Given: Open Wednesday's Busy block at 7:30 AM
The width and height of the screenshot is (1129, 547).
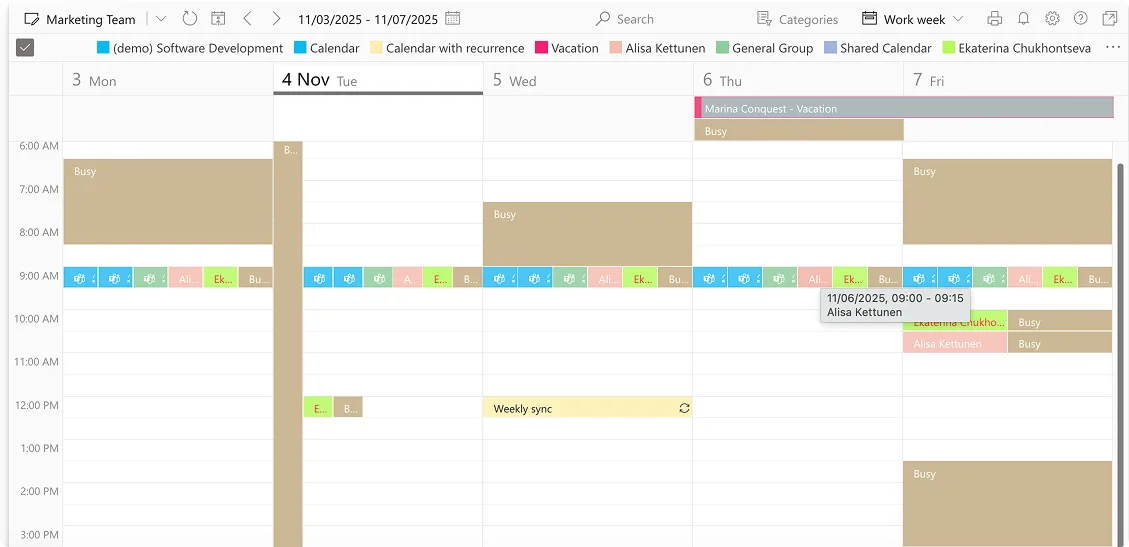Looking at the screenshot, I should (588, 234).
